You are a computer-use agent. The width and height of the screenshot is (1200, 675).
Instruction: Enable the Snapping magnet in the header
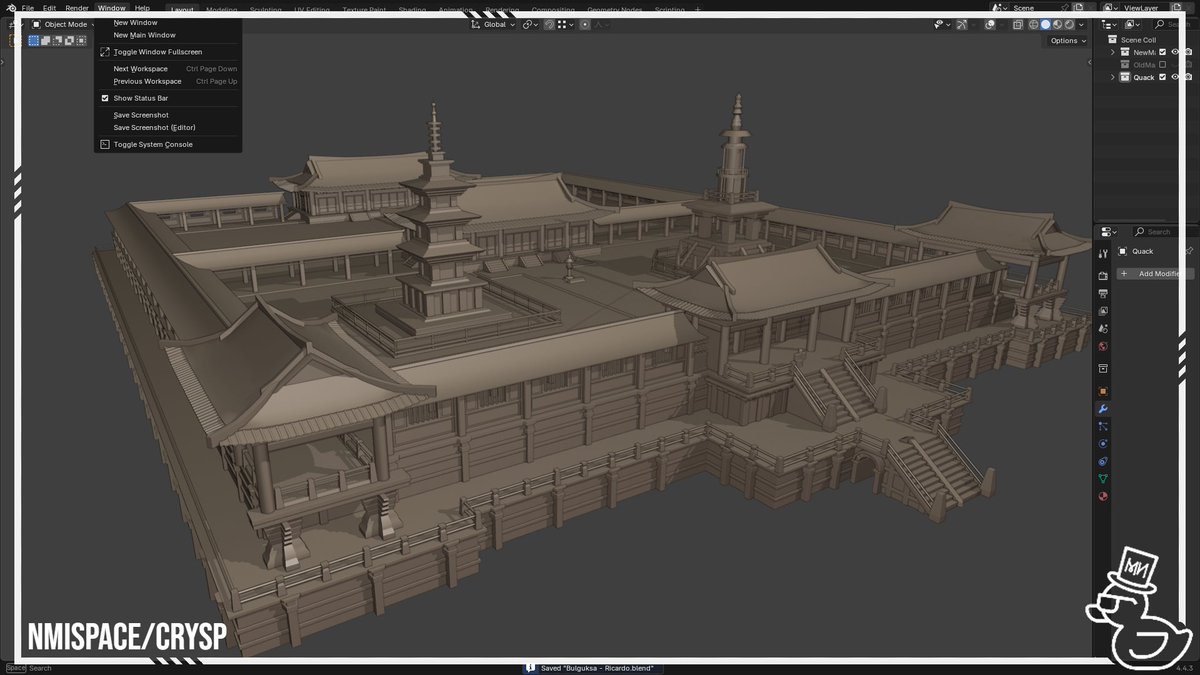[548, 25]
